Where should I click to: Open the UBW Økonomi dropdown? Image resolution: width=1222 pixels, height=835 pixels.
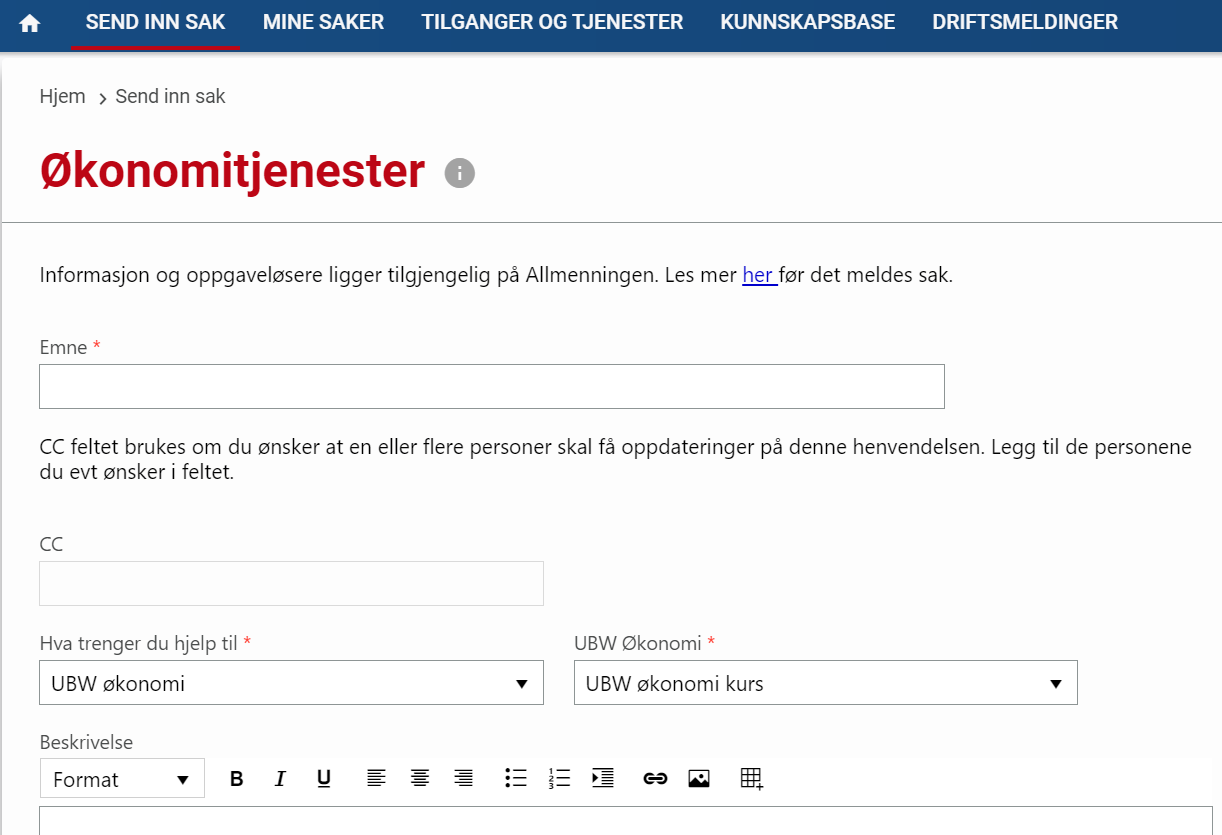pos(825,683)
